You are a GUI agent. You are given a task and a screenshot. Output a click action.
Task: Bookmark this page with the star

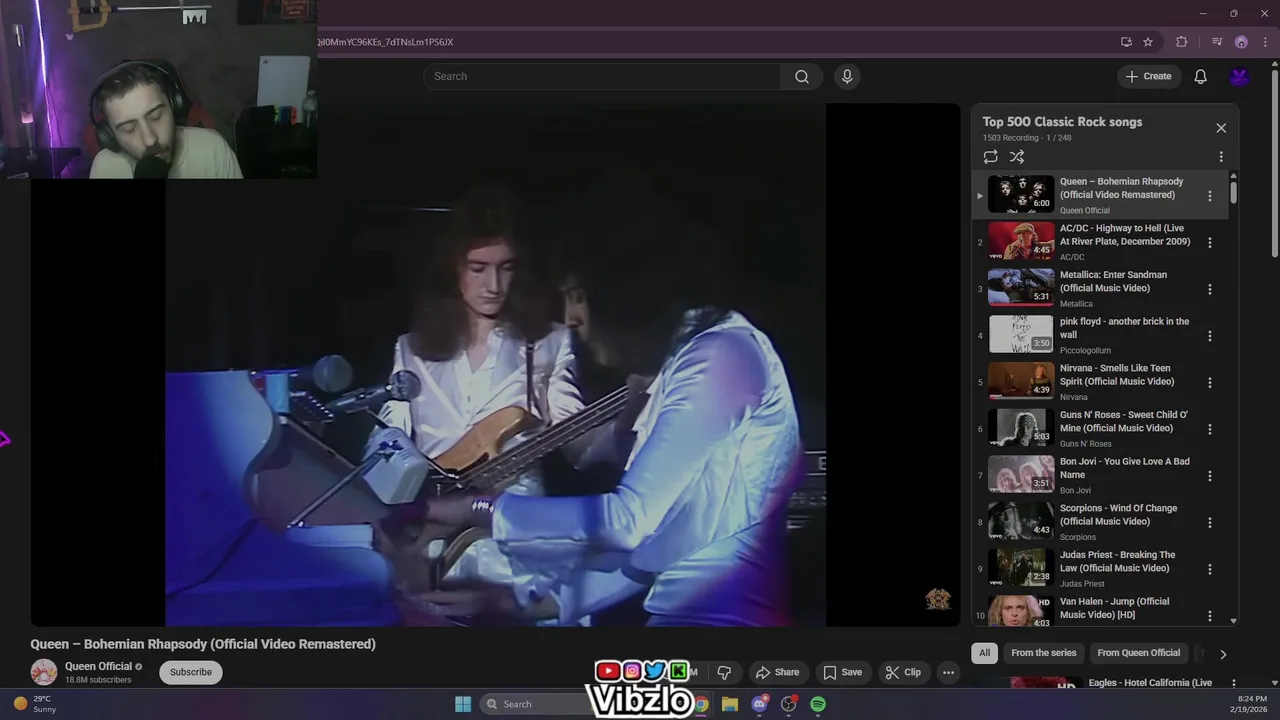1148,42
